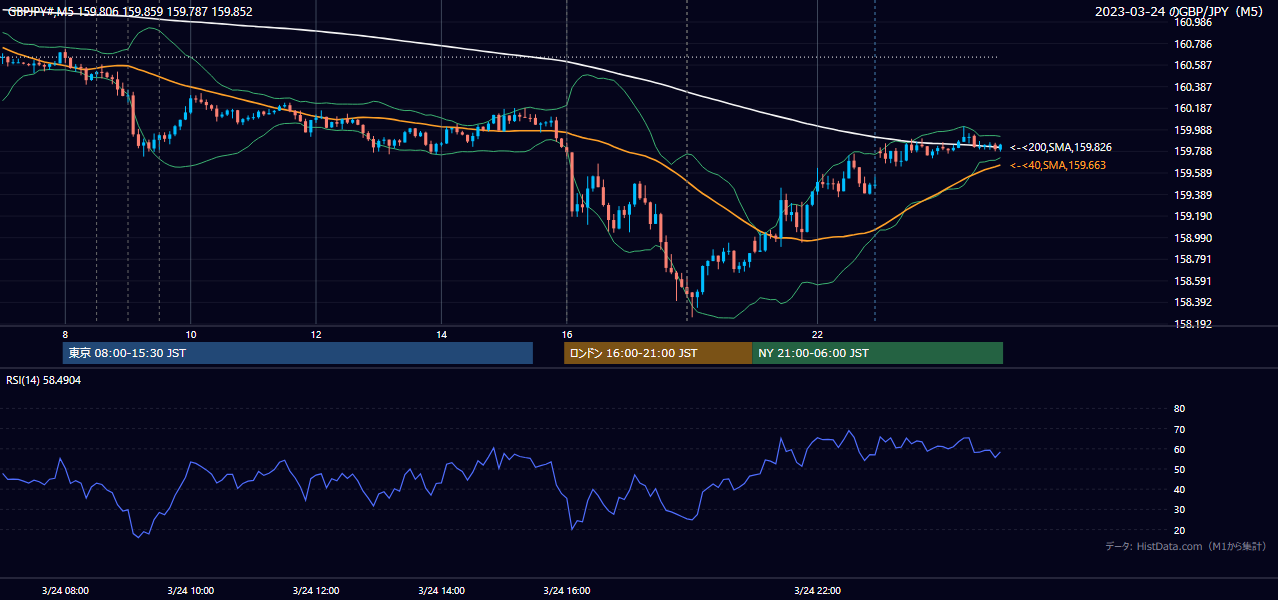Click price axis label 158.392
This screenshot has width=1278, height=600.
tap(1192, 302)
